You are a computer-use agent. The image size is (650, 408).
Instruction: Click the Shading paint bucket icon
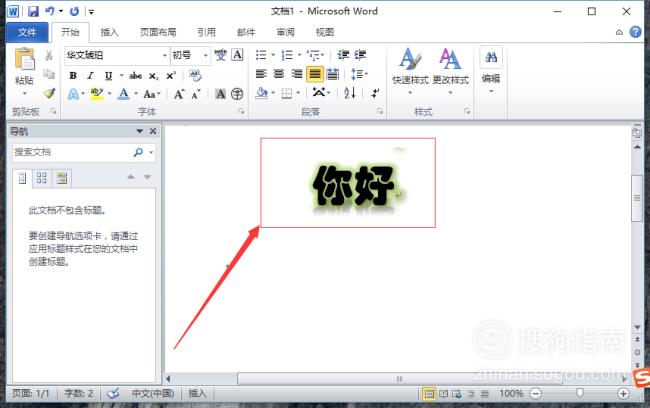coord(262,93)
